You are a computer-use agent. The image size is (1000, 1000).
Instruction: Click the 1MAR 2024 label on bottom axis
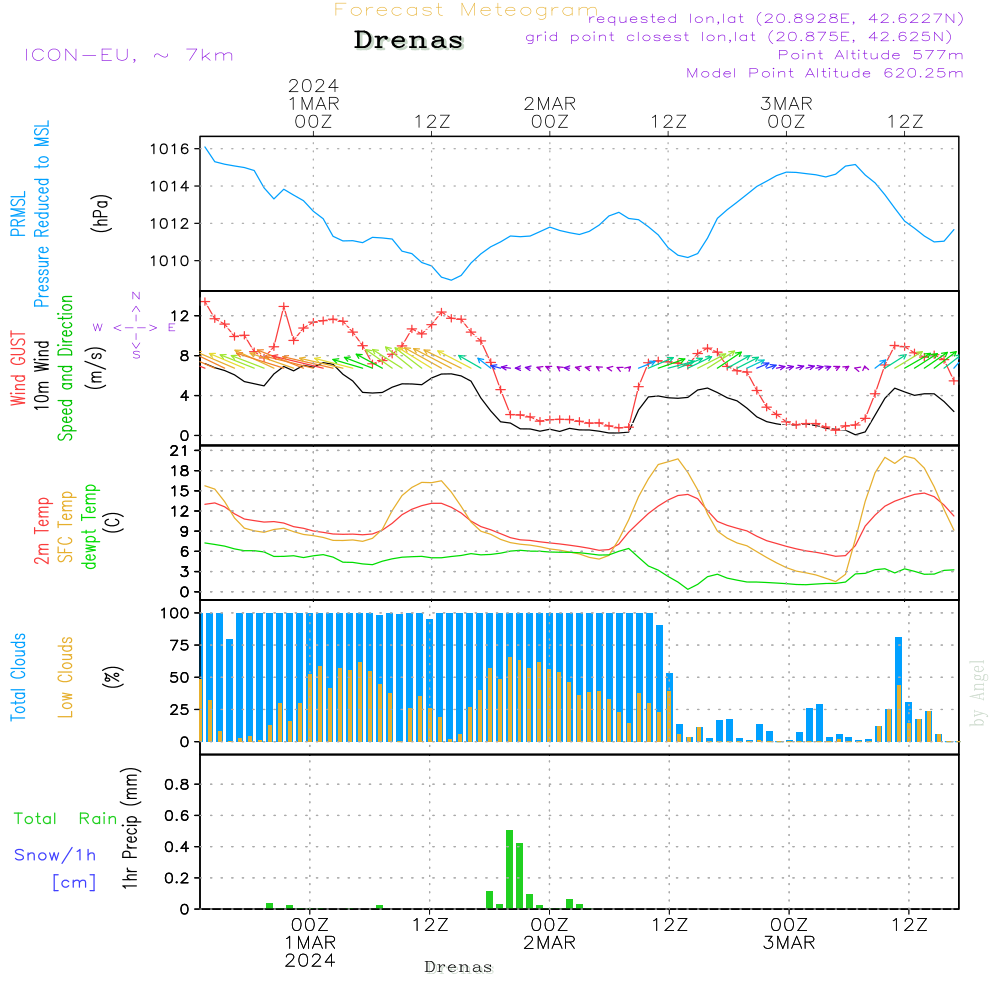click(312, 951)
